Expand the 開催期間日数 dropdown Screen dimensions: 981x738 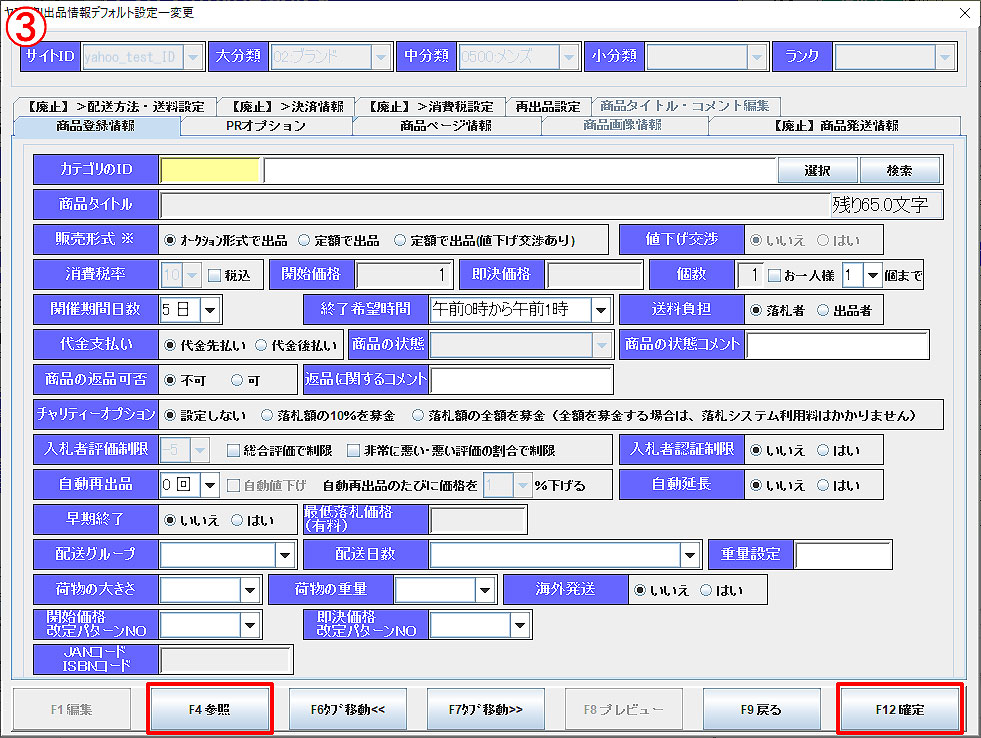(211, 310)
